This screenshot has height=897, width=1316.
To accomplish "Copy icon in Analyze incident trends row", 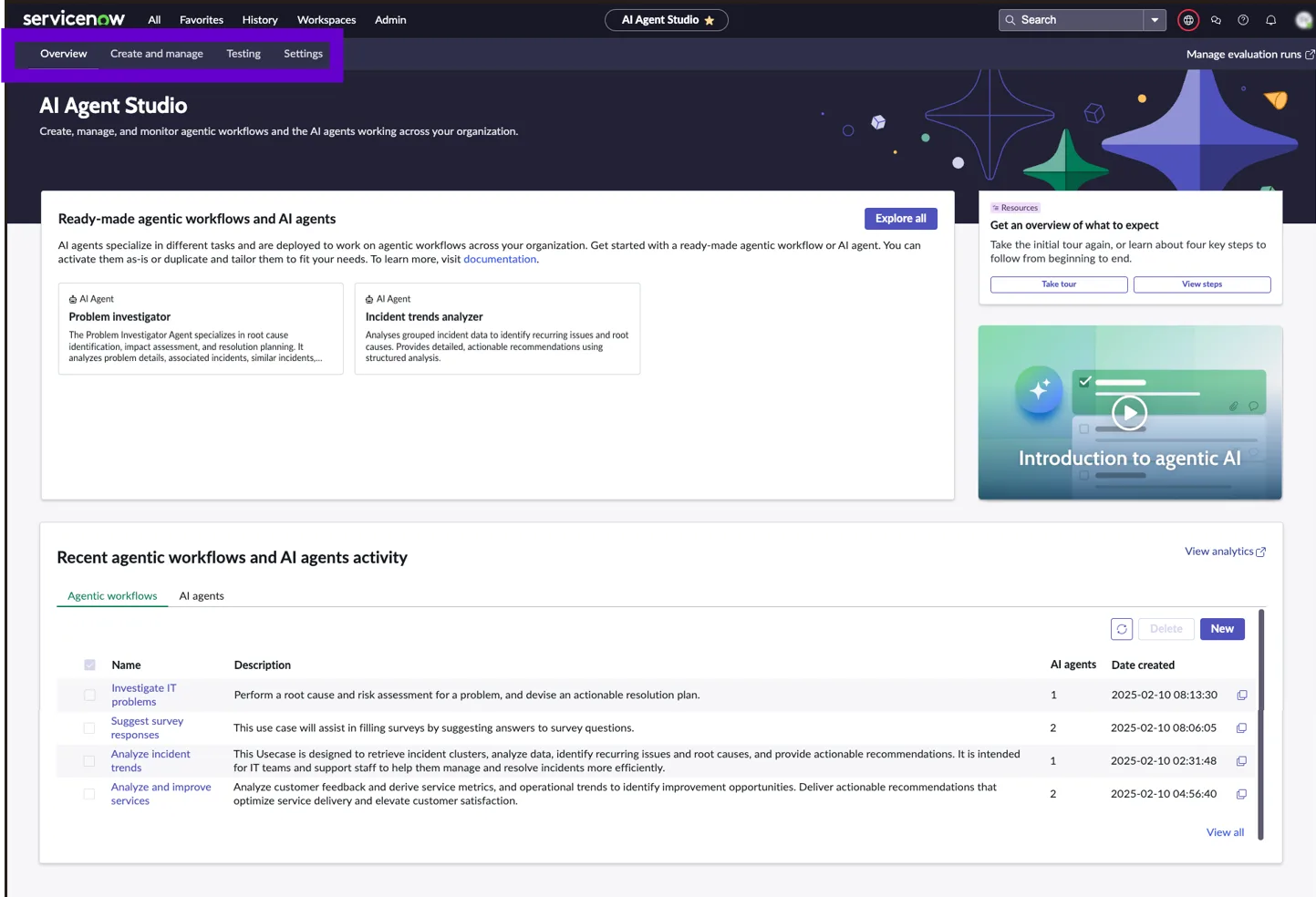I will (1241, 761).
